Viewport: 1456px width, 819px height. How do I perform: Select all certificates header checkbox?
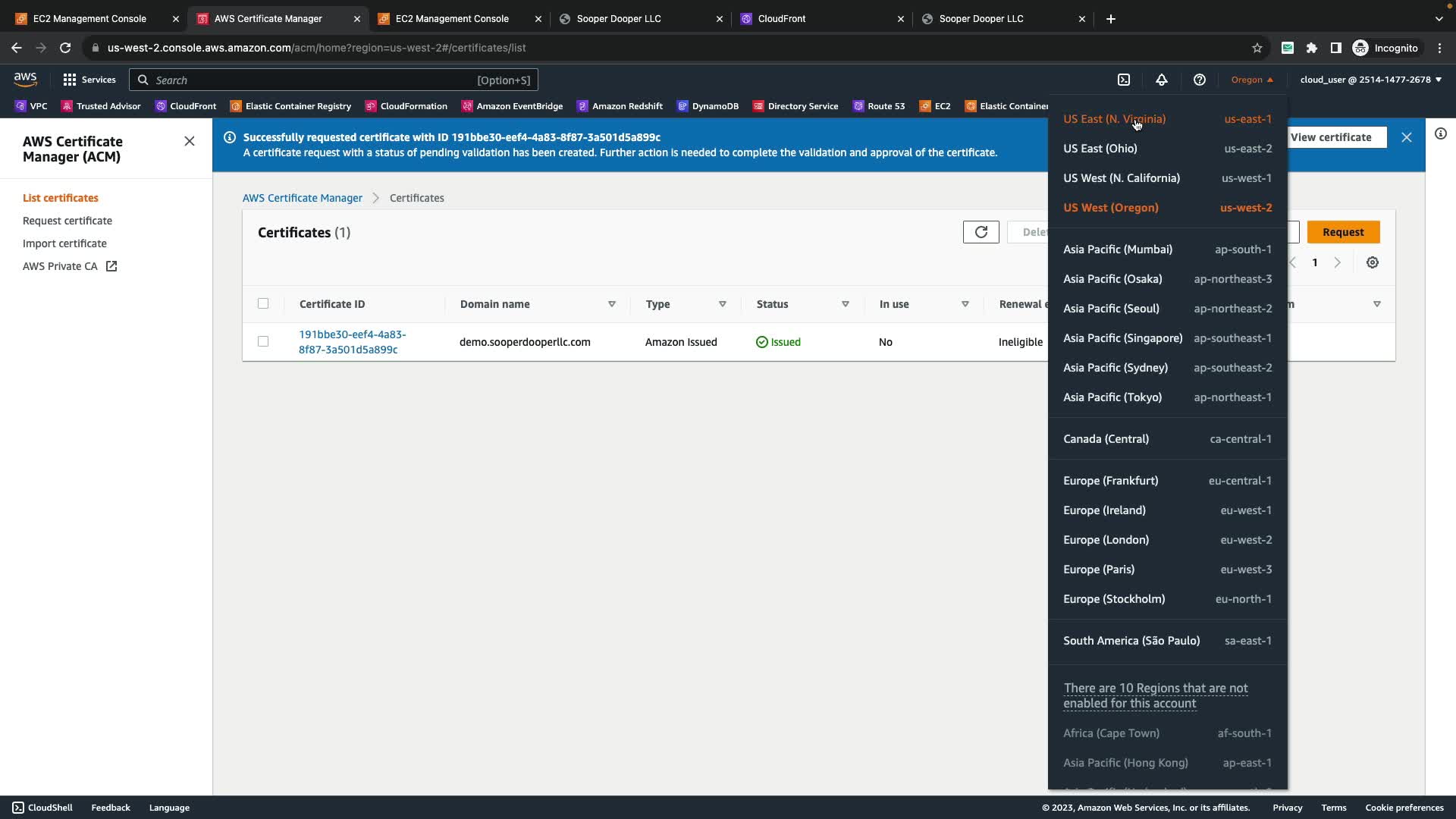(x=263, y=303)
